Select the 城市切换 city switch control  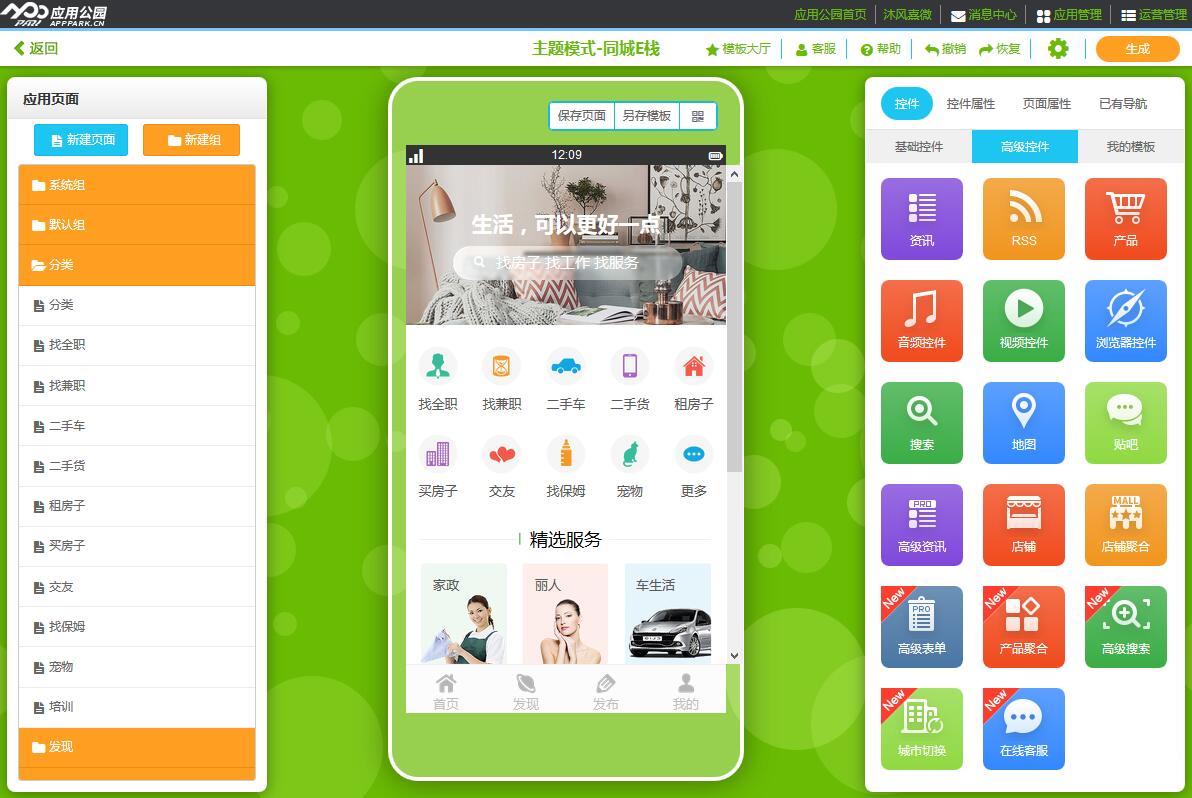coord(921,728)
